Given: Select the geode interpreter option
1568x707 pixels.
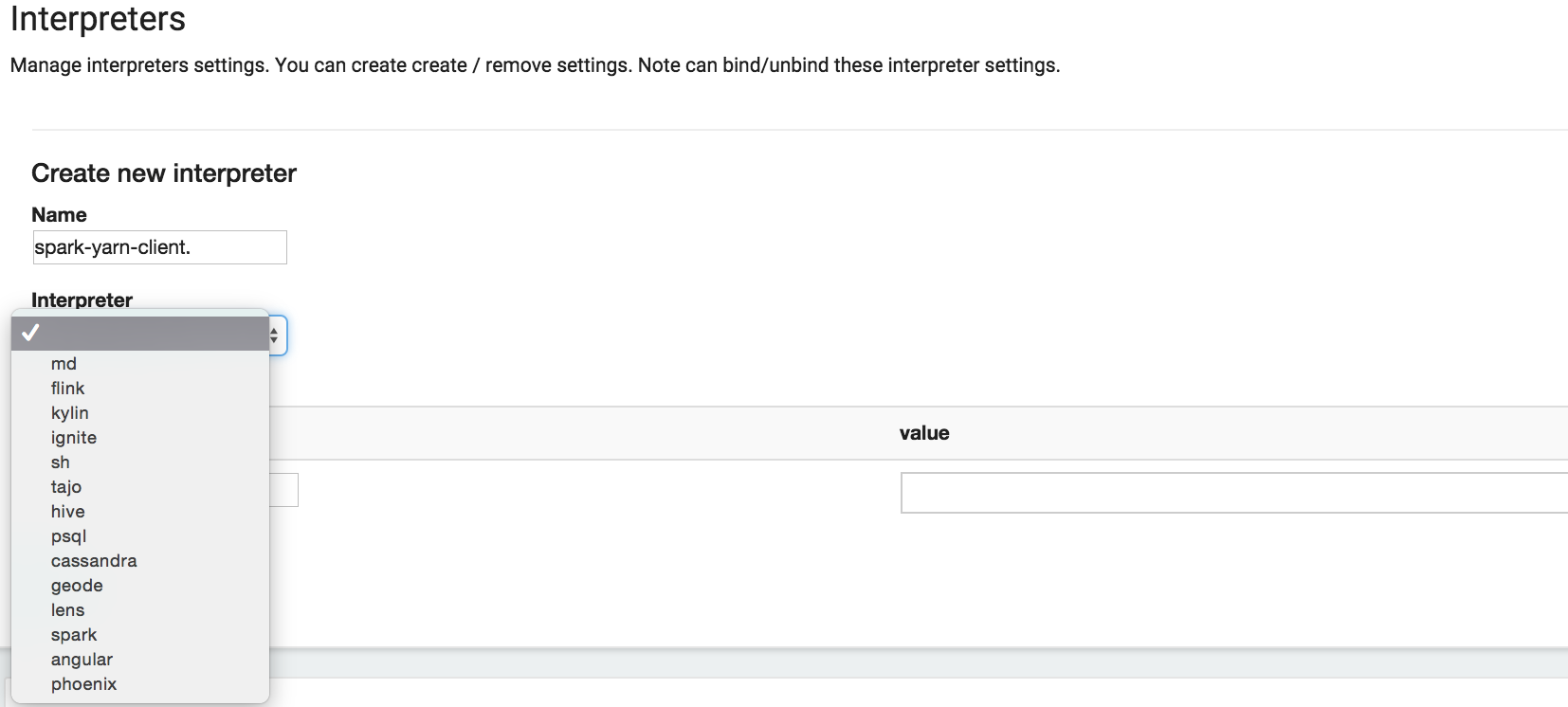Looking at the screenshot, I should [76, 585].
